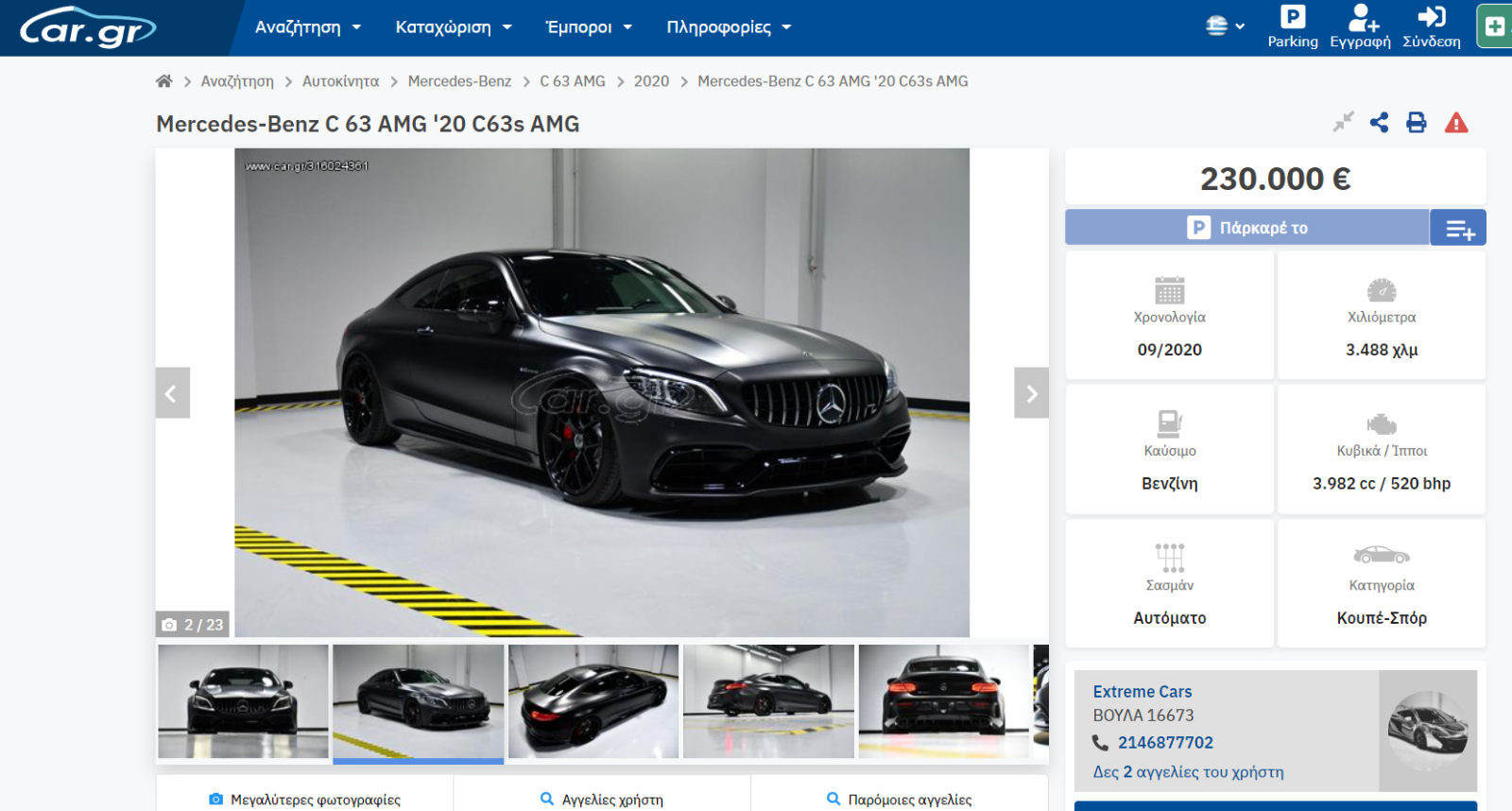Open the Αναζήτηση menu
Screen dimensions: 1512x811
[308, 27]
